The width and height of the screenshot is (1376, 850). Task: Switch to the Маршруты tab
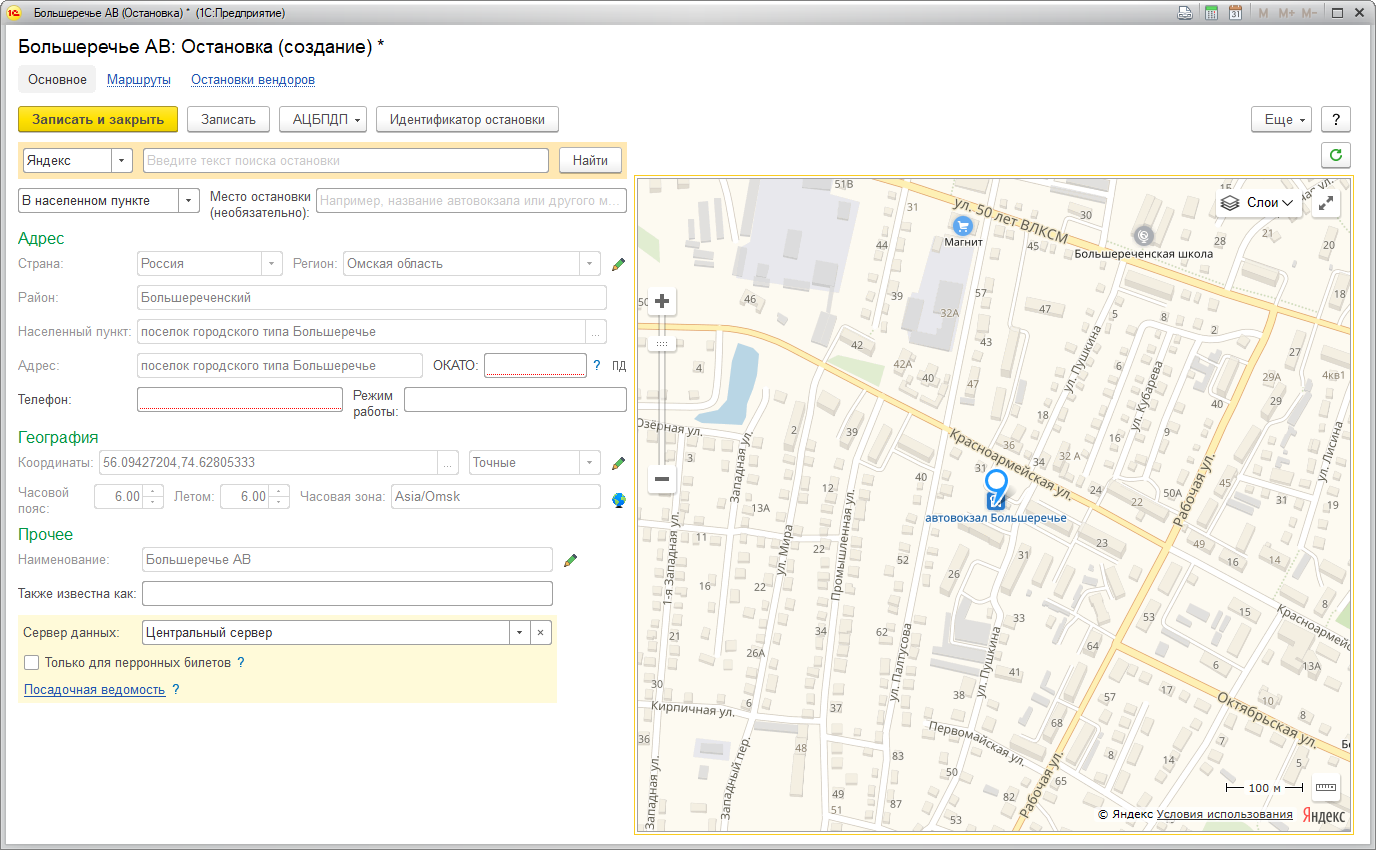click(138, 80)
